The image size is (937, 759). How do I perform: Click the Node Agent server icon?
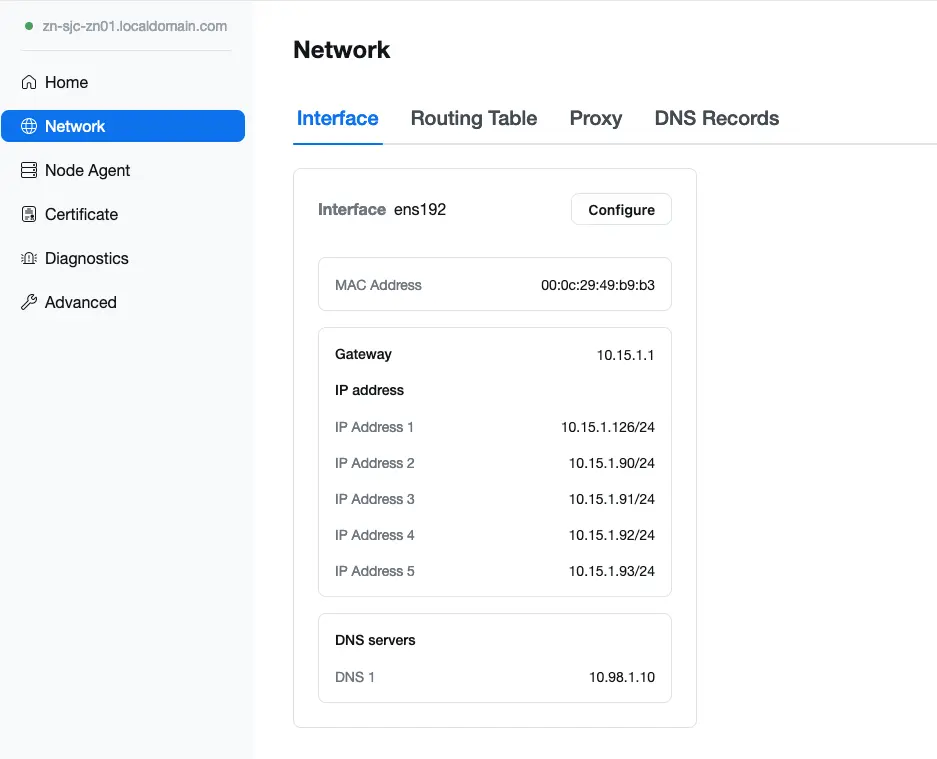(x=29, y=170)
